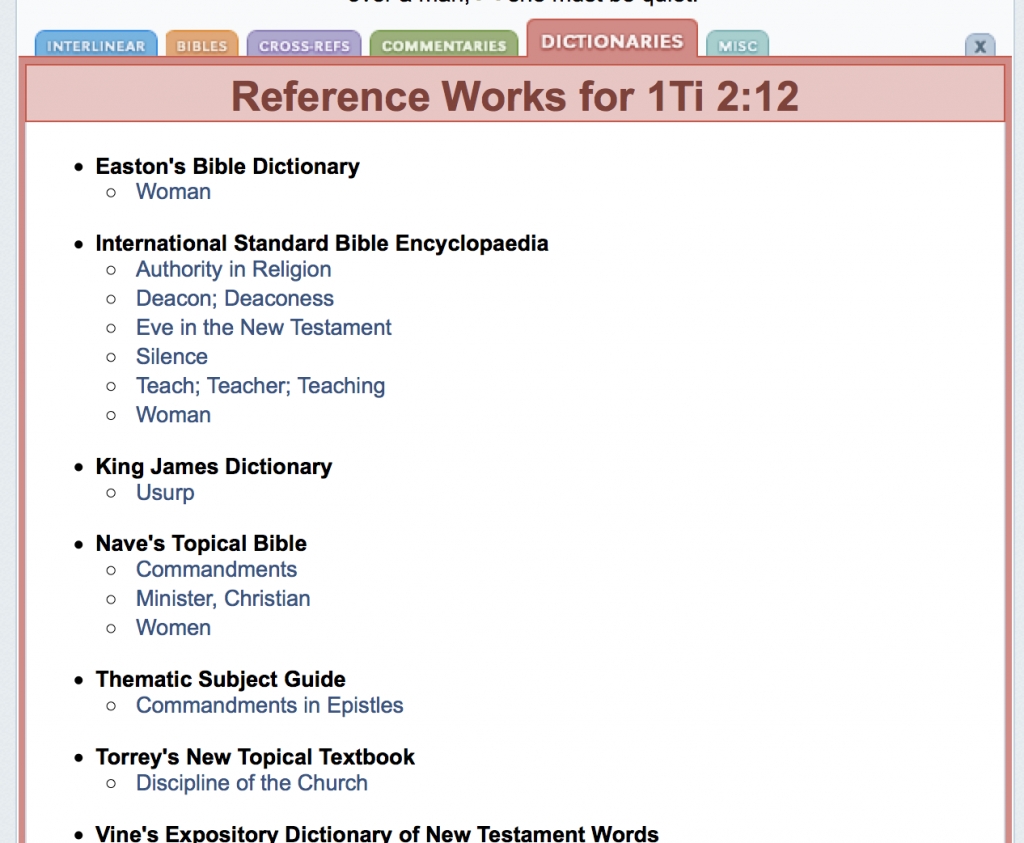The image size is (1024, 843).
Task: Click the Silence encyclopaedia entry
Action: (172, 357)
